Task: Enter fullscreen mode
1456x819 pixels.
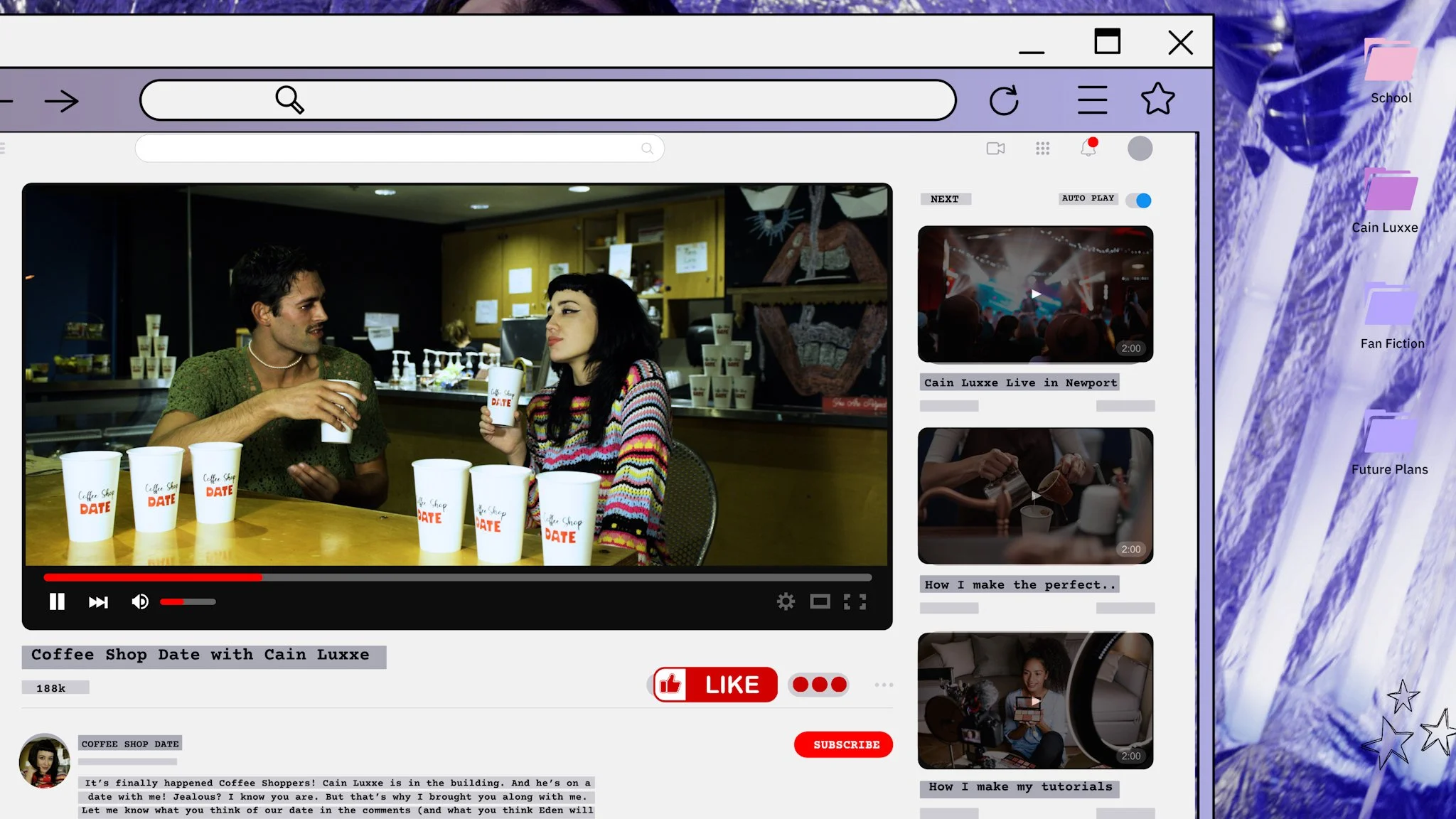Action: 855,602
